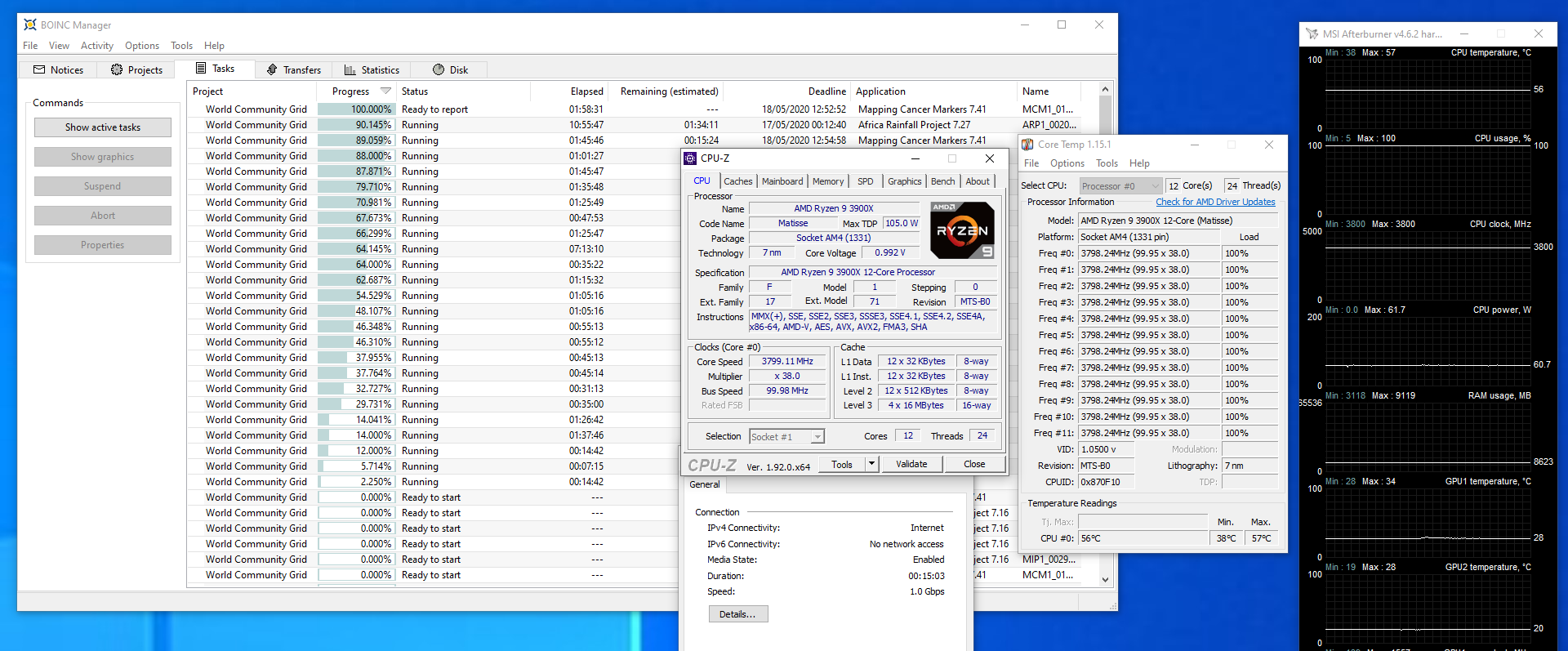Image resolution: width=1568 pixels, height=651 pixels.
Task: Open Core Temp File menu
Action: [x=1031, y=163]
